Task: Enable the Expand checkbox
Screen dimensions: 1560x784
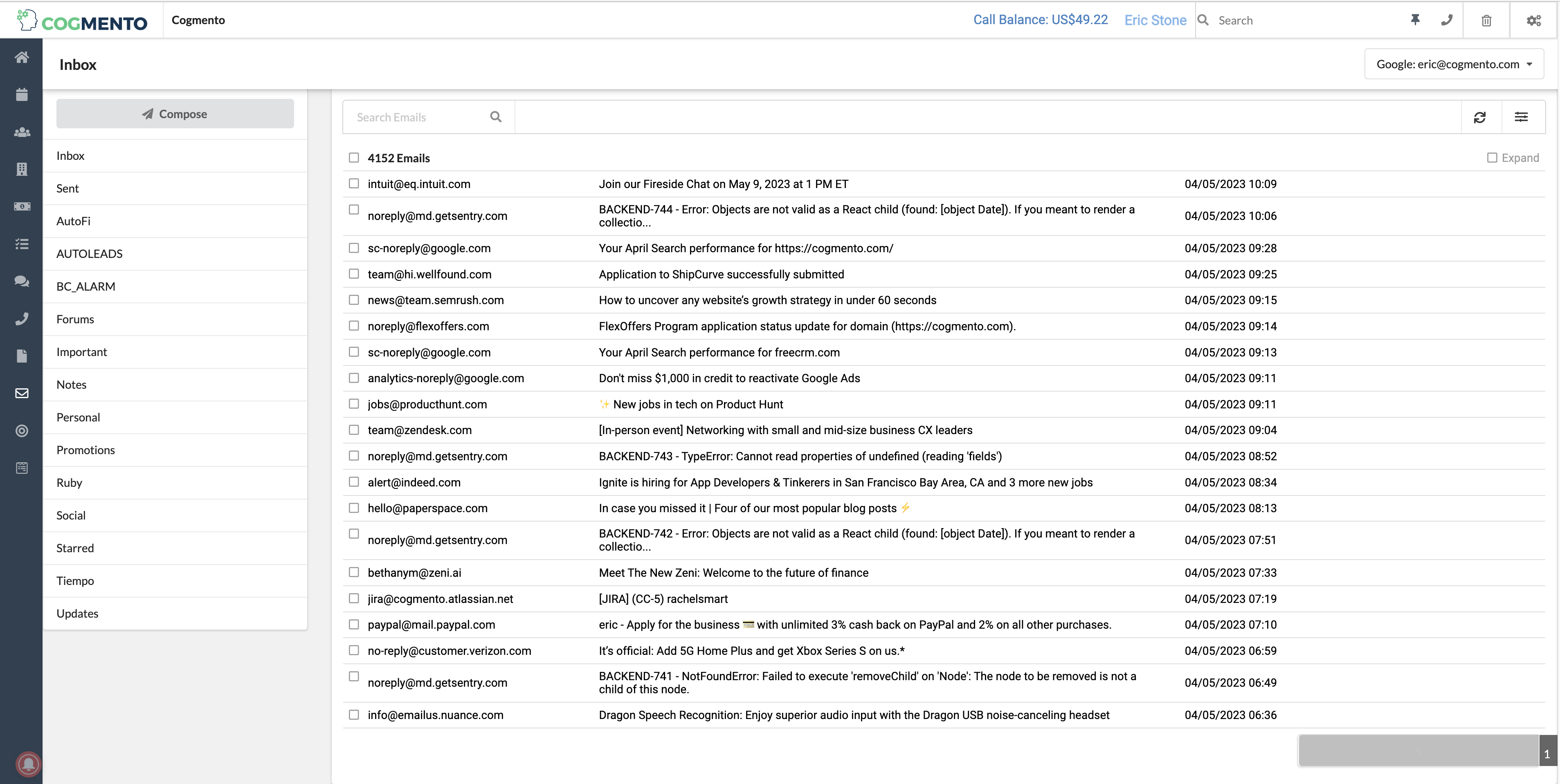Action: 1492,158
